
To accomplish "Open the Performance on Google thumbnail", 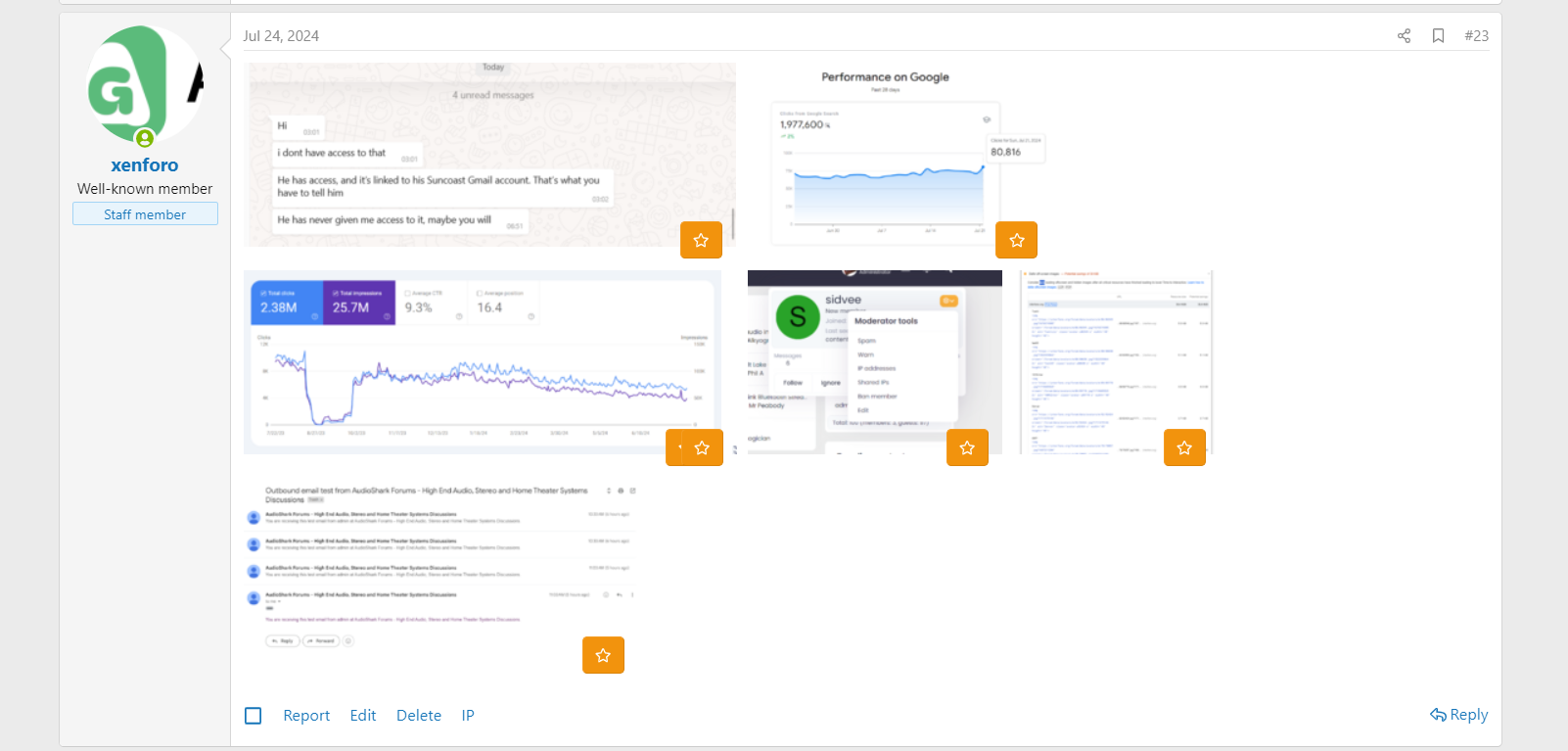I will click(885, 157).
